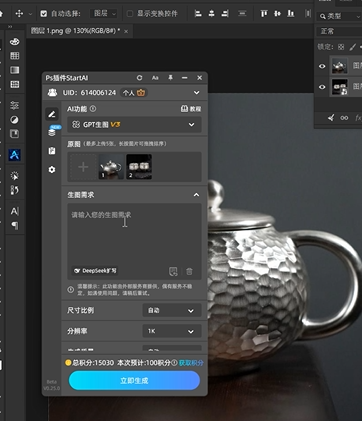Expand the collapsed panel dock arrows
The image size is (362, 421).
[10, 27]
